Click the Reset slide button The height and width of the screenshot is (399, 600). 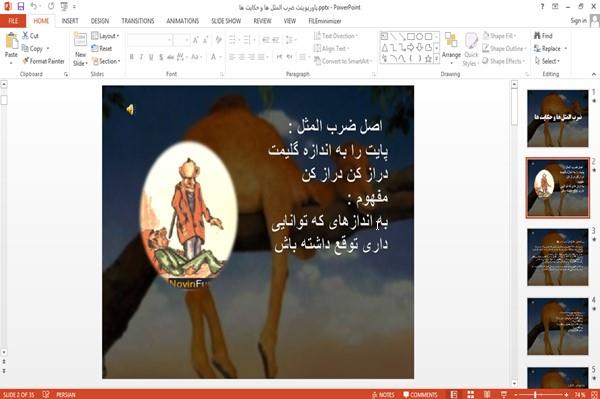pos(102,48)
